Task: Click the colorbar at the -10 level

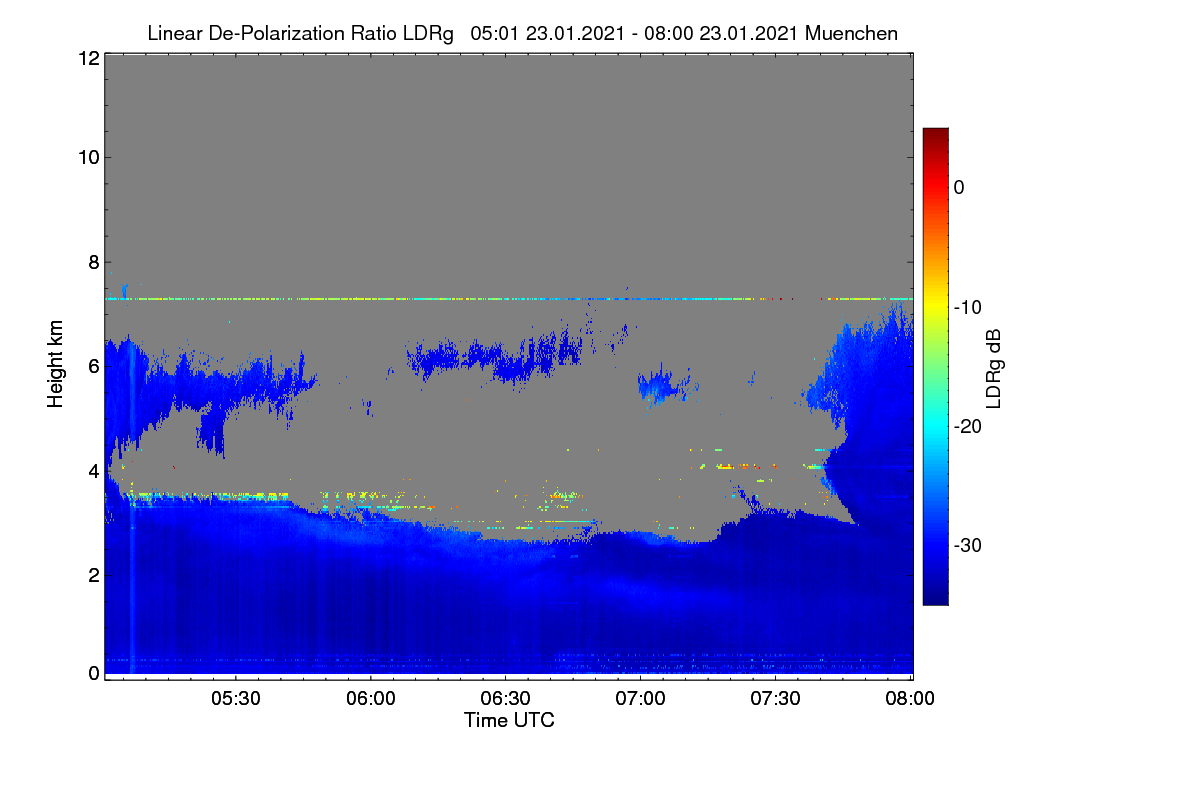Action: click(935, 307)
